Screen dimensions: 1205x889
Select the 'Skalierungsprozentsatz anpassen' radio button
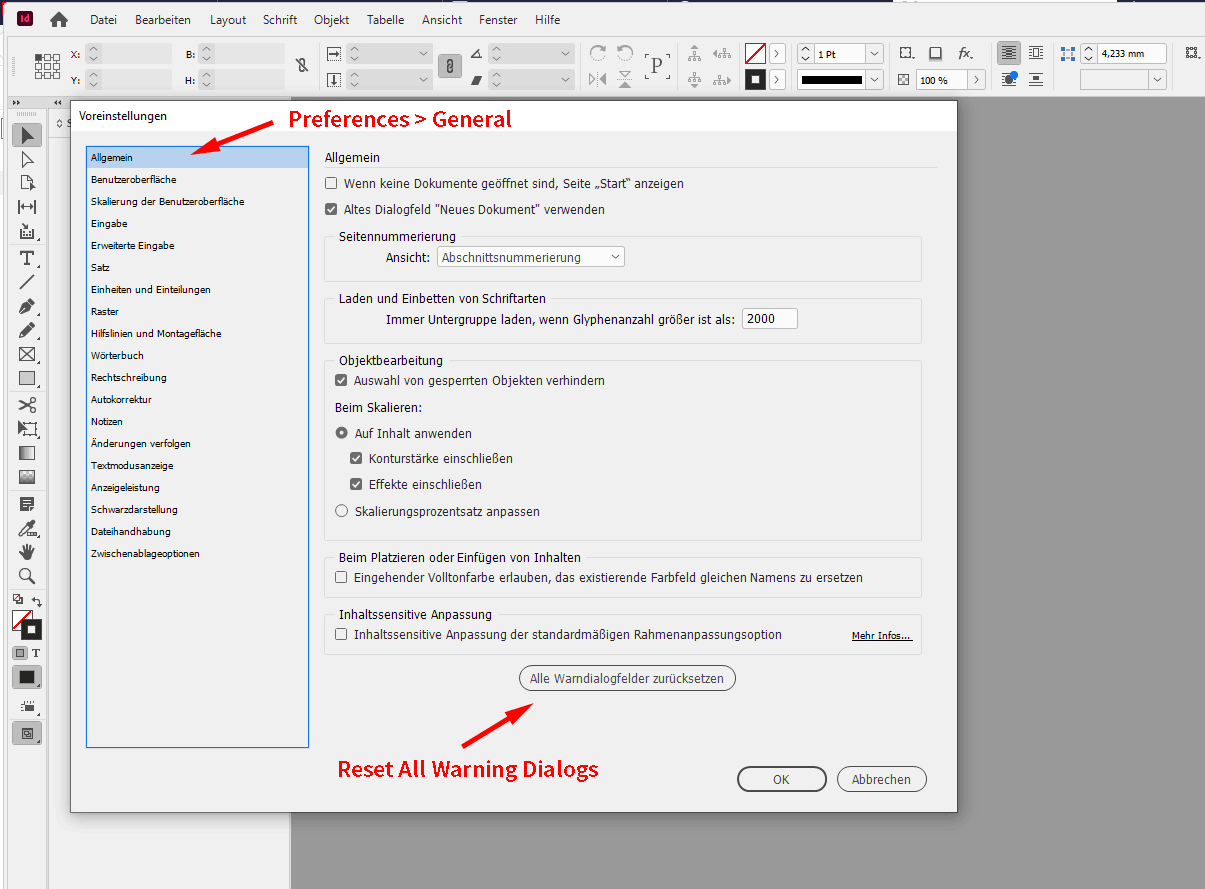coord(341,510)
